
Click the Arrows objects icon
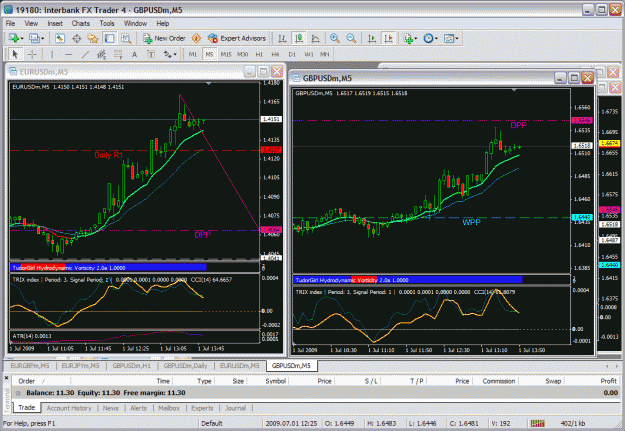pyautogui.click(x=168, y=54)
